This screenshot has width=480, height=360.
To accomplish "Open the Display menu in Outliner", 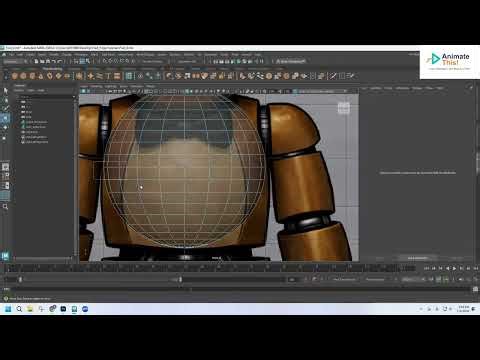I will tap(19, 90).
